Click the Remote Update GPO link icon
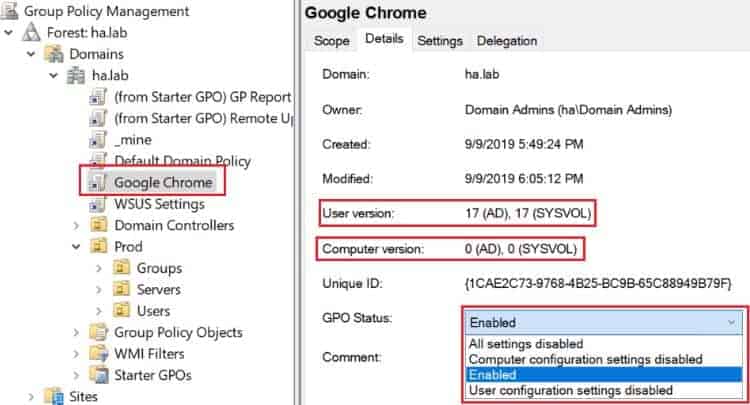This screenshot has height=405, width=750. pos(98,118)
